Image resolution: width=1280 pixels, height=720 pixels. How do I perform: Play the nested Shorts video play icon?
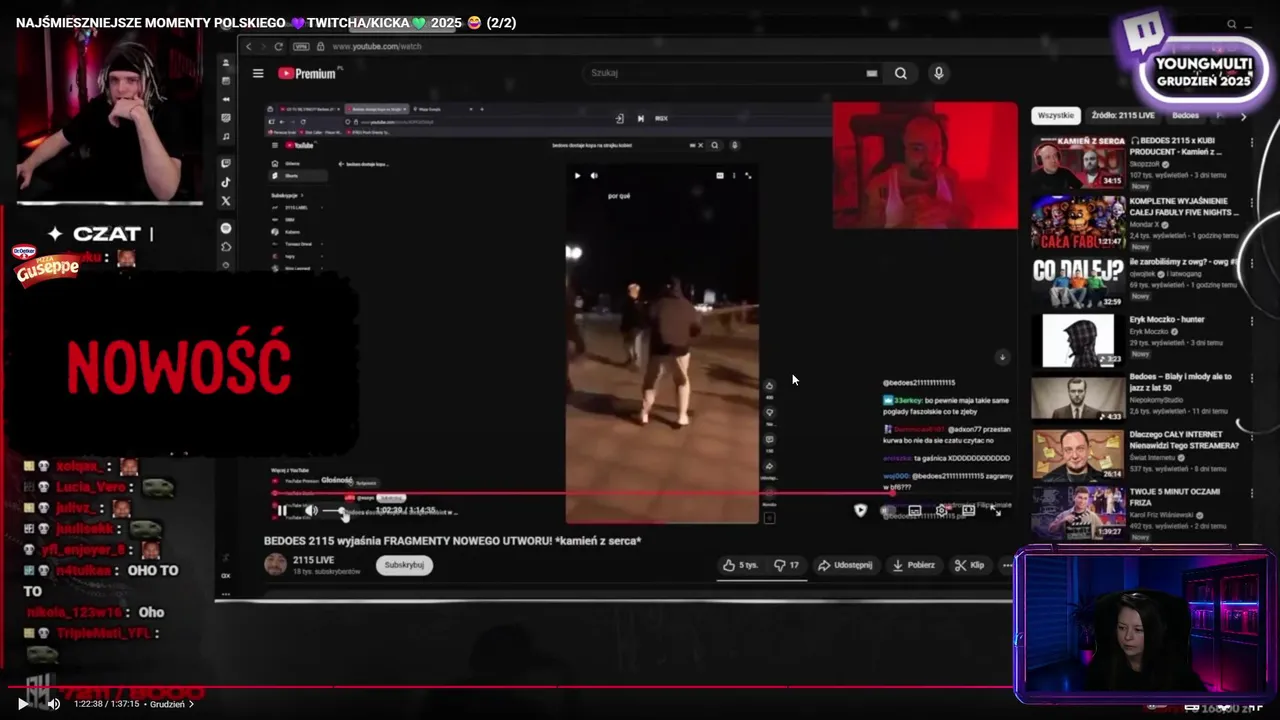(x=577, y=176)
